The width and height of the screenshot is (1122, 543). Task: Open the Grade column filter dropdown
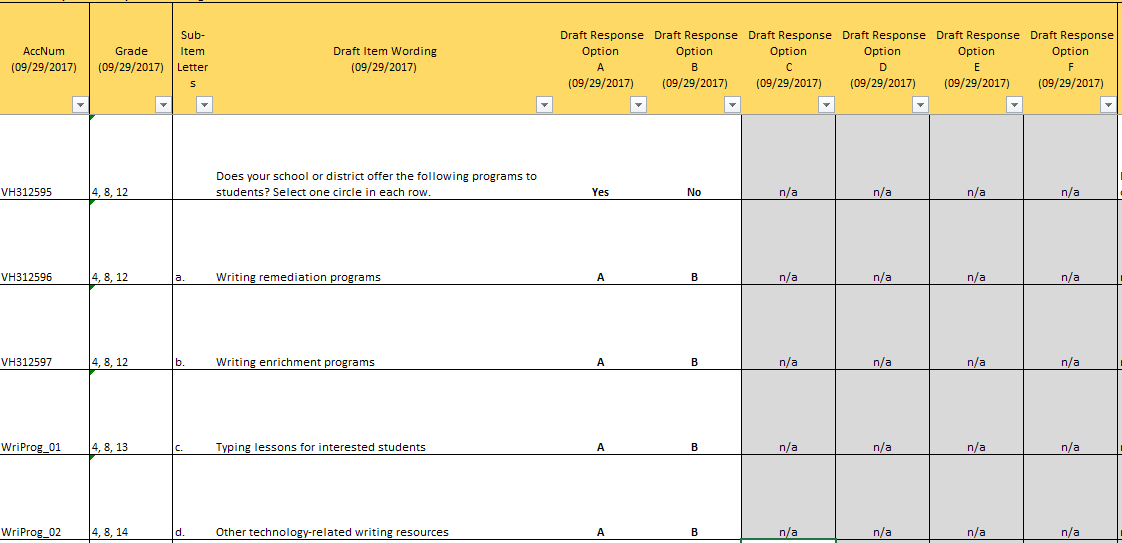pos(163,105)
